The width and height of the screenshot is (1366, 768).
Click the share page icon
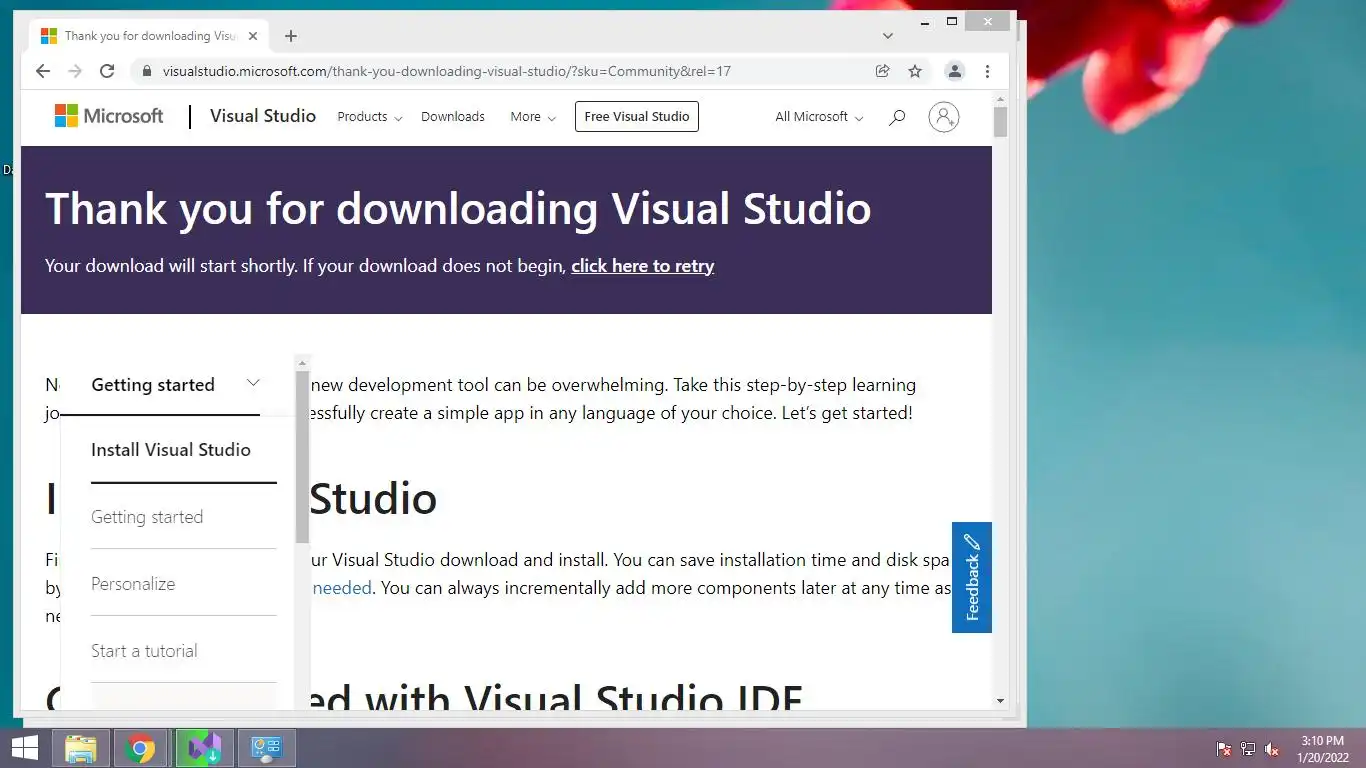882,71
